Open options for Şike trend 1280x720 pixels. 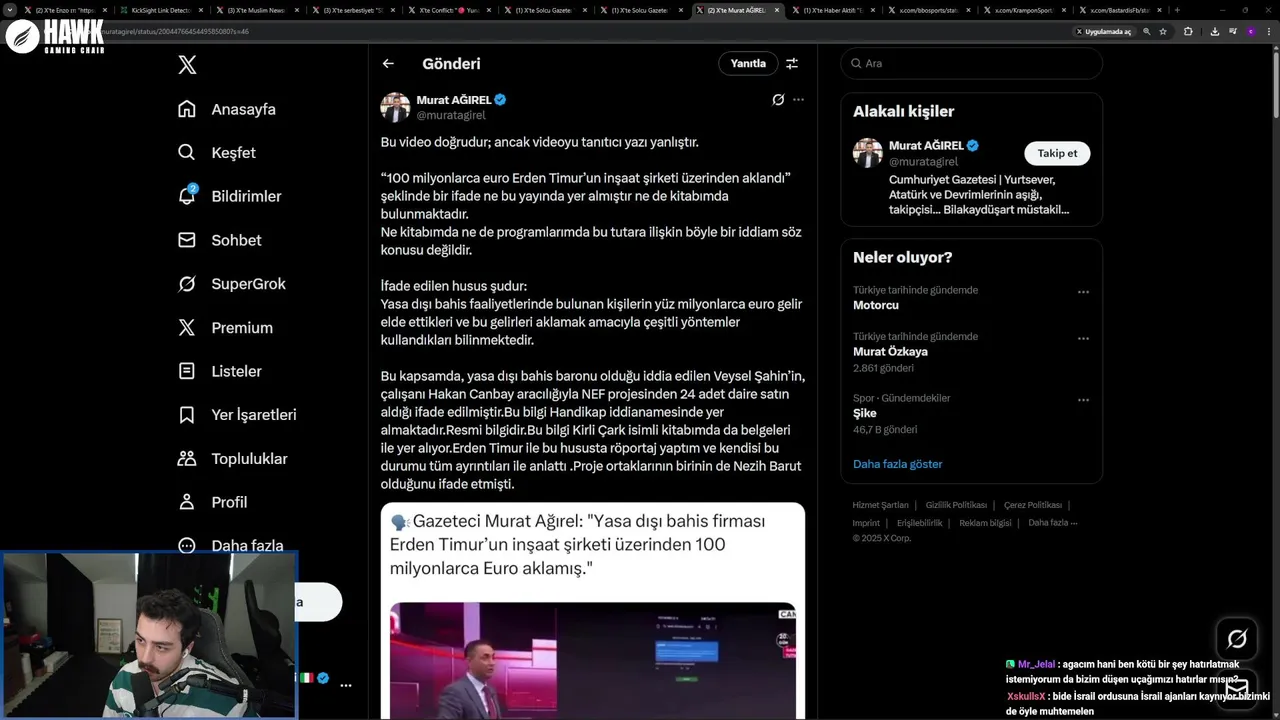tap(1083, 401)
